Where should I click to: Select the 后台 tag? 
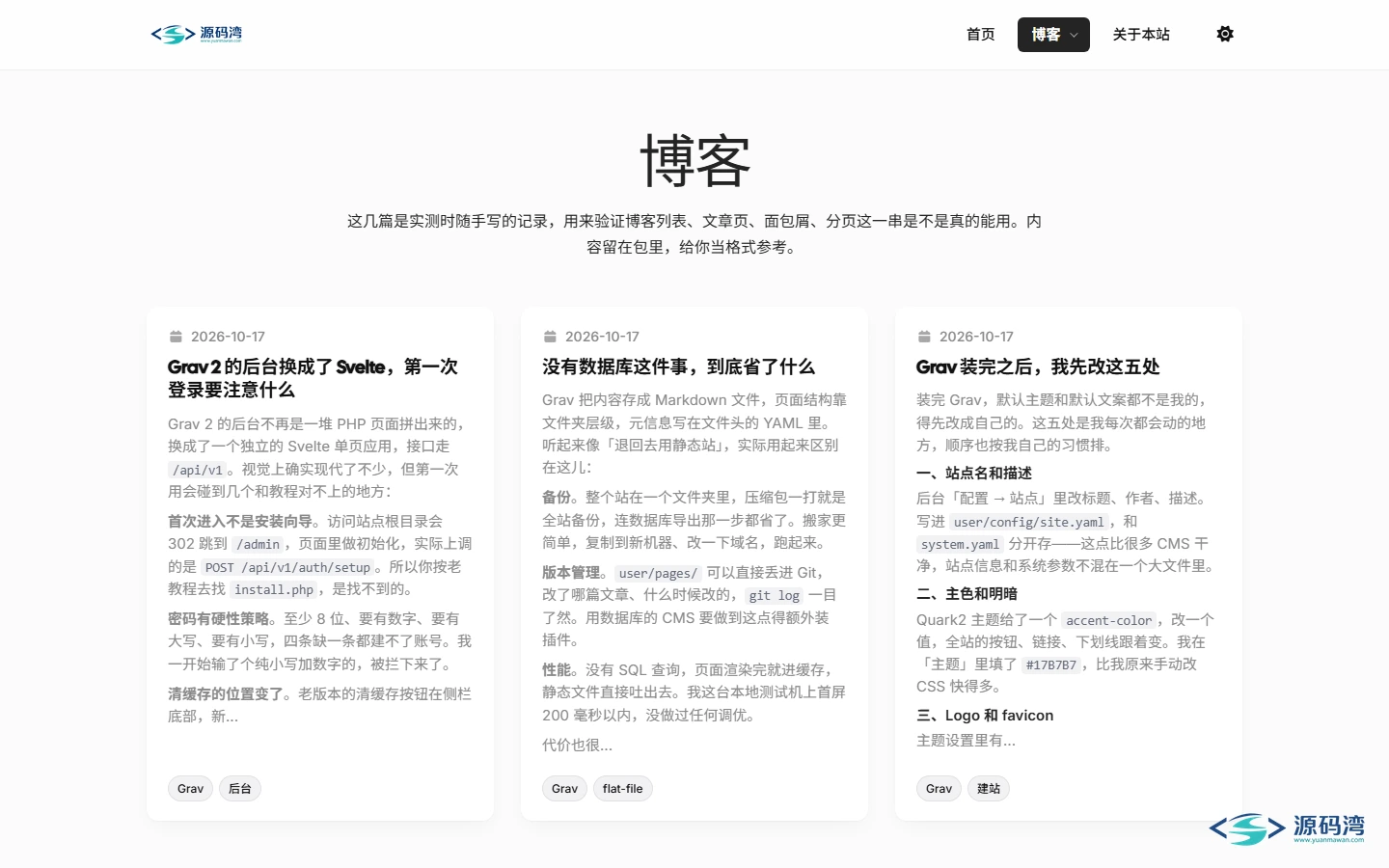click(240, 789)
